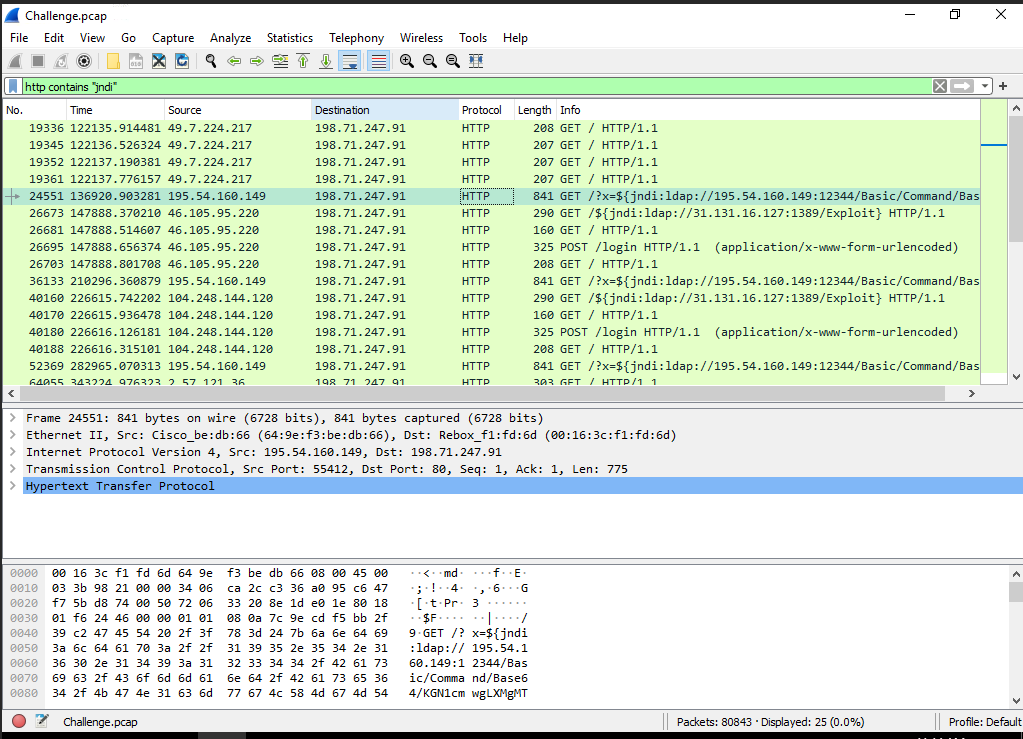1023x739 pixels.
Task: Go to previous packet green arrow
Action: 234,61
